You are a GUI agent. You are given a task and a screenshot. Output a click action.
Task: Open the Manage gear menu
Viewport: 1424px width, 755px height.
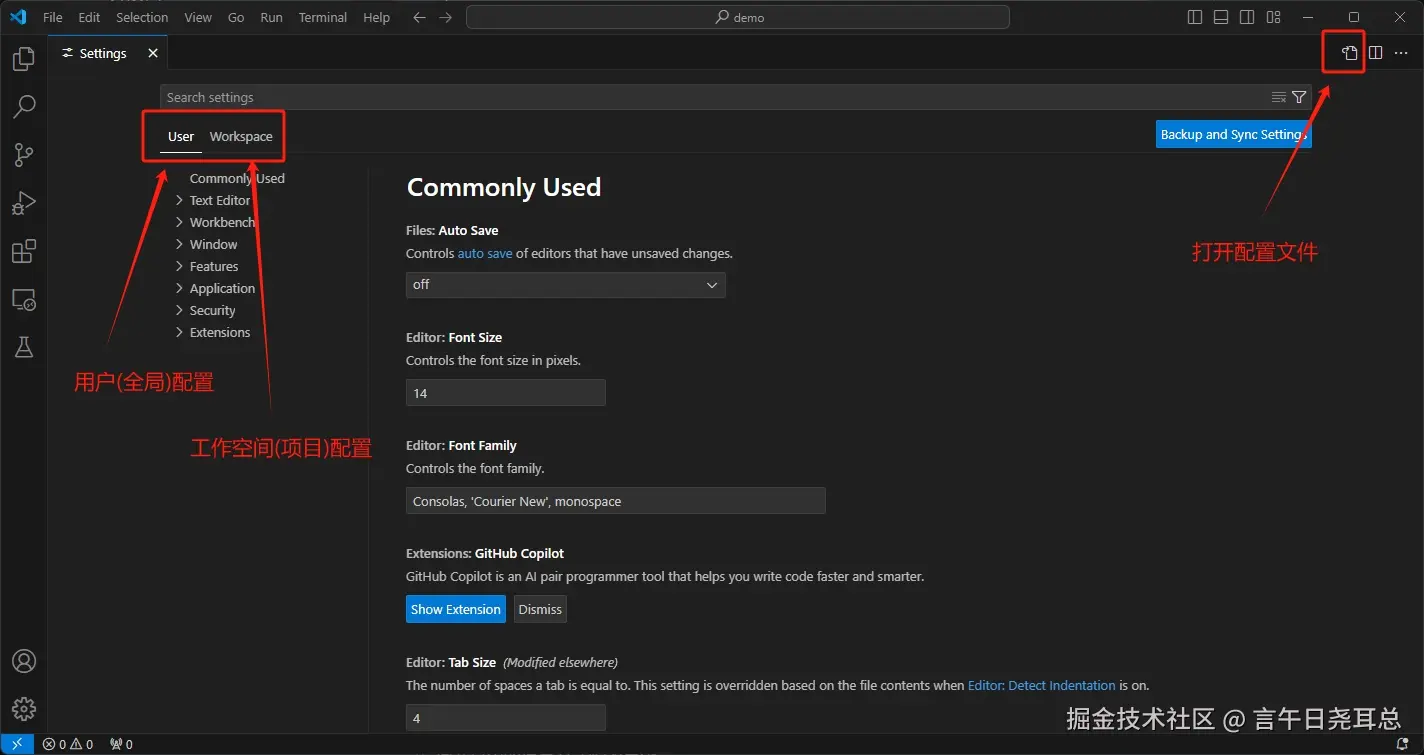23,709
